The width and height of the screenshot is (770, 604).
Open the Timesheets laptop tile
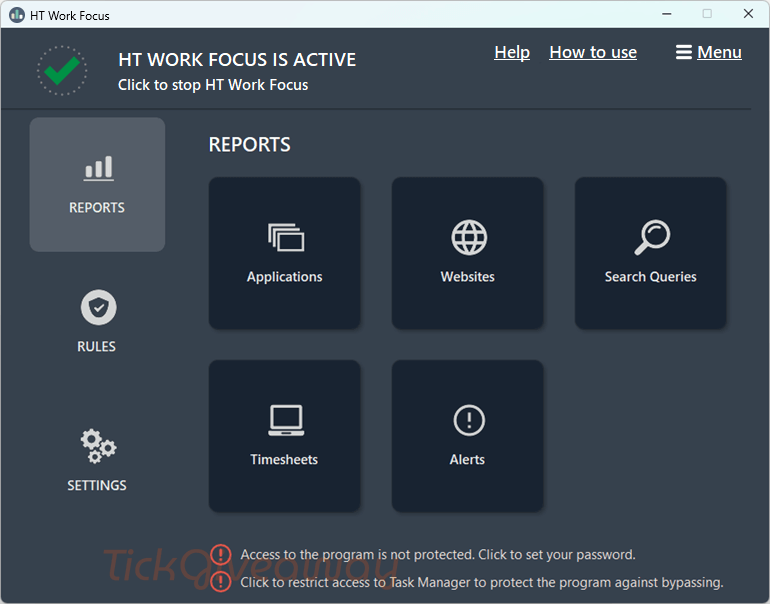click(x=284, y=436)
